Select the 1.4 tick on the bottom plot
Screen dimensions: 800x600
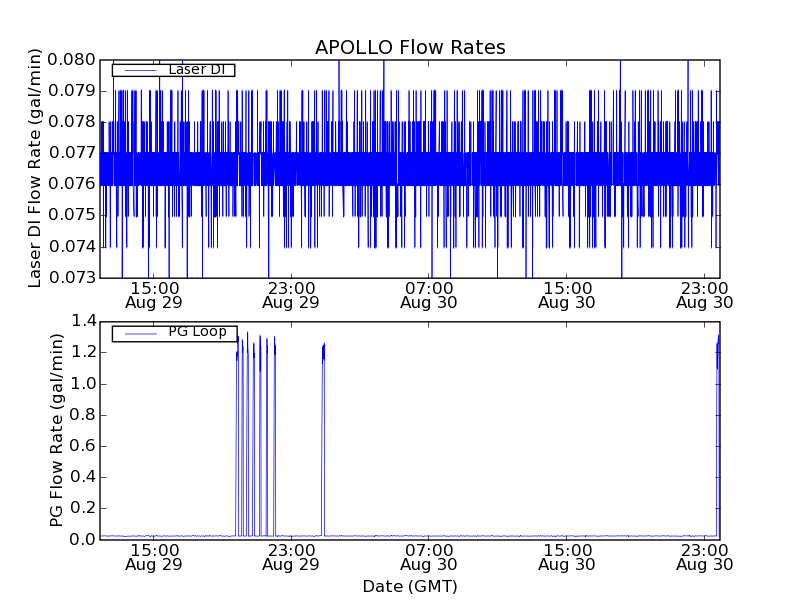[x=84, y=321]
